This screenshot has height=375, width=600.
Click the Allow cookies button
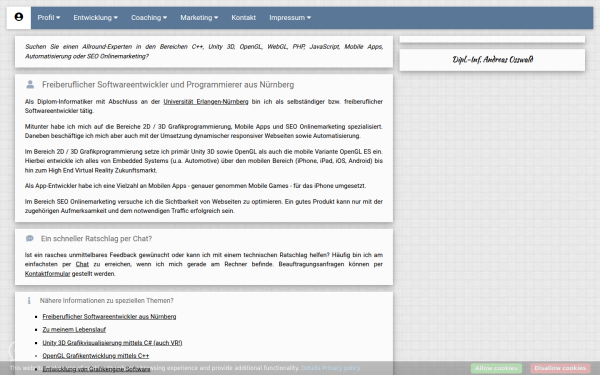[x=496, y=368]
